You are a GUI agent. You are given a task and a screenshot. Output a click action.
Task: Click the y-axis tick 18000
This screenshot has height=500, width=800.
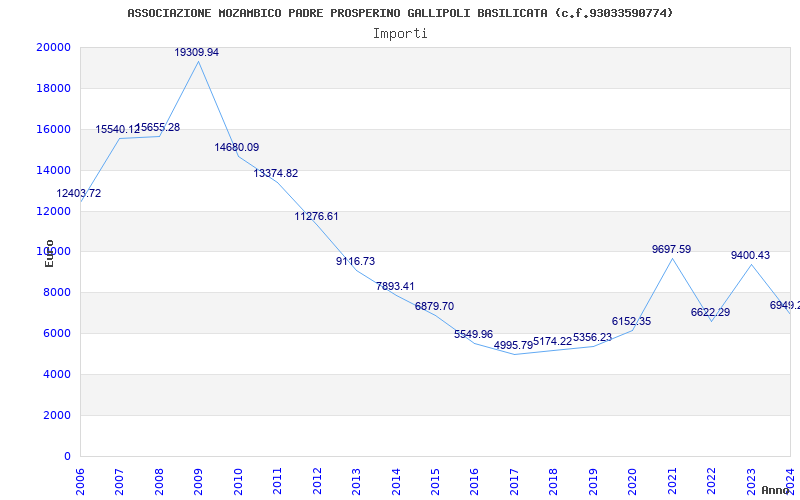point(54,88)
